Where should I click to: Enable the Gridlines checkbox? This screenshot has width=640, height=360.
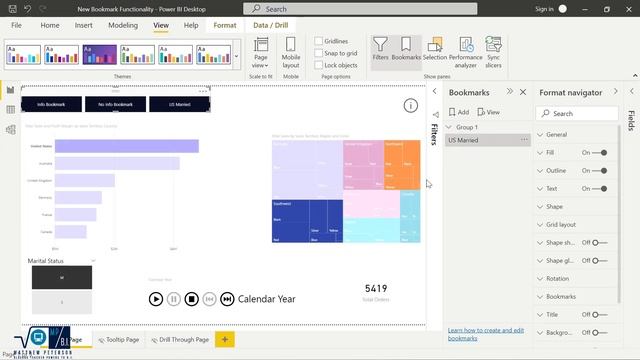click(318, 41)
